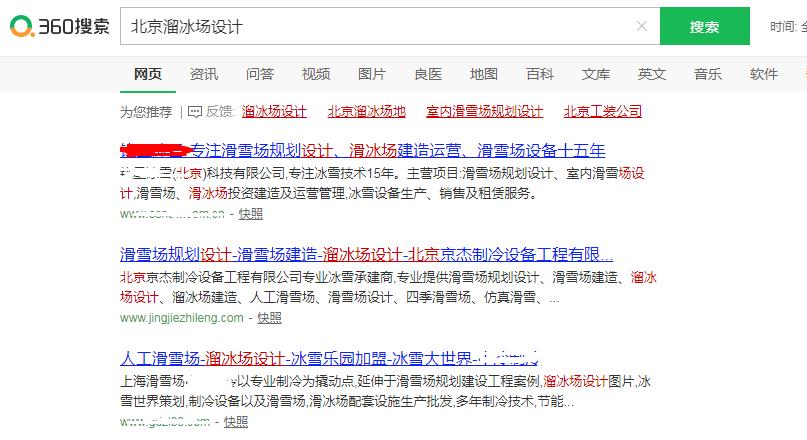Switch to the 视频 tab
Image resolution: width=807 pixels, height=440 pixels.
316,74
